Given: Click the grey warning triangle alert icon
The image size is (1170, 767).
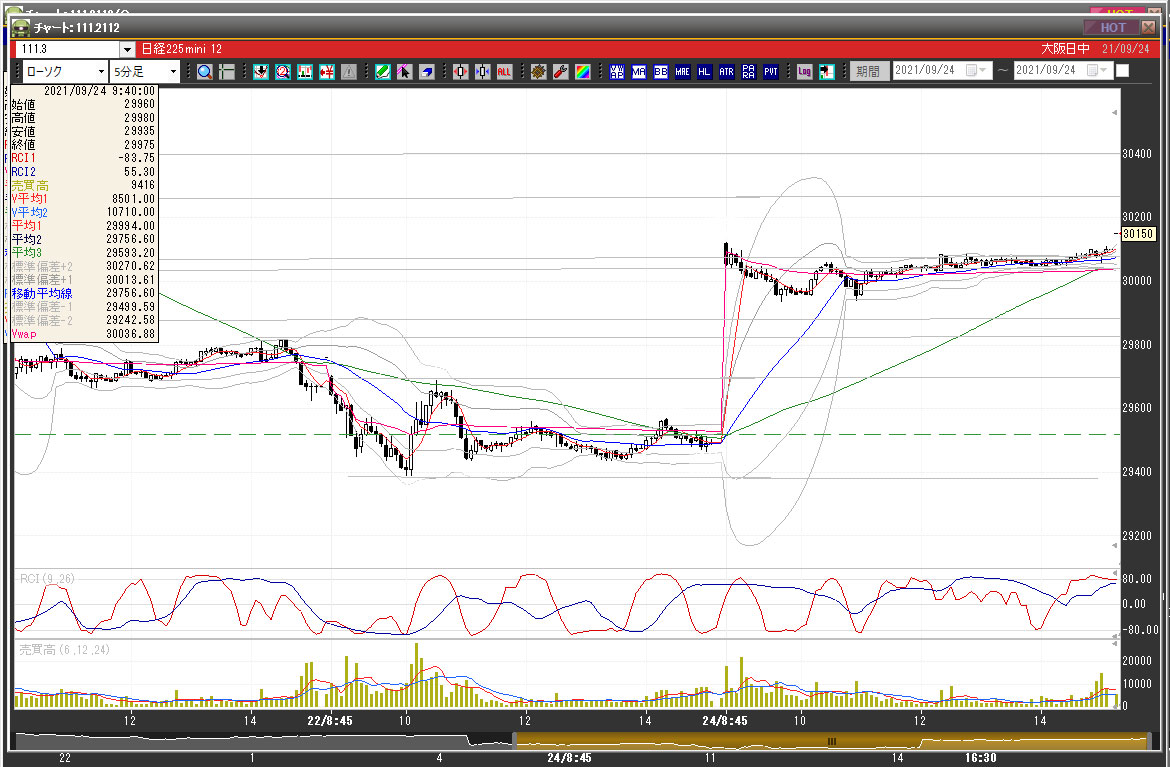Looking at the screenshot, I should [x=348, y=72].
